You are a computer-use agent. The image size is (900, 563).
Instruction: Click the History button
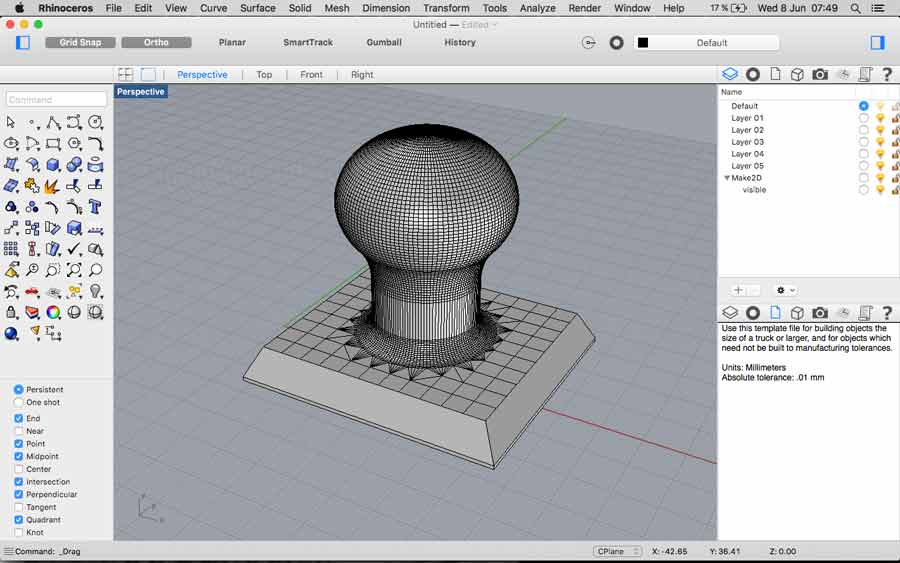click(460, 42)
